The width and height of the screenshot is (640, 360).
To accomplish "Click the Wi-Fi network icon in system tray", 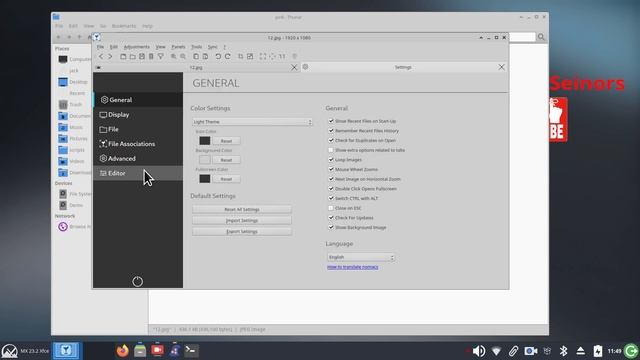I will [x=496, y=351].
